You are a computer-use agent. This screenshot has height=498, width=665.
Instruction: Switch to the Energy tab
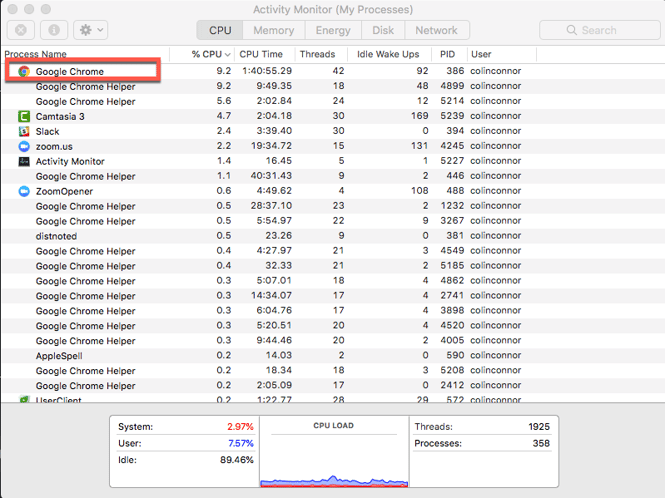pyautogui.click(x=333, y=30)
